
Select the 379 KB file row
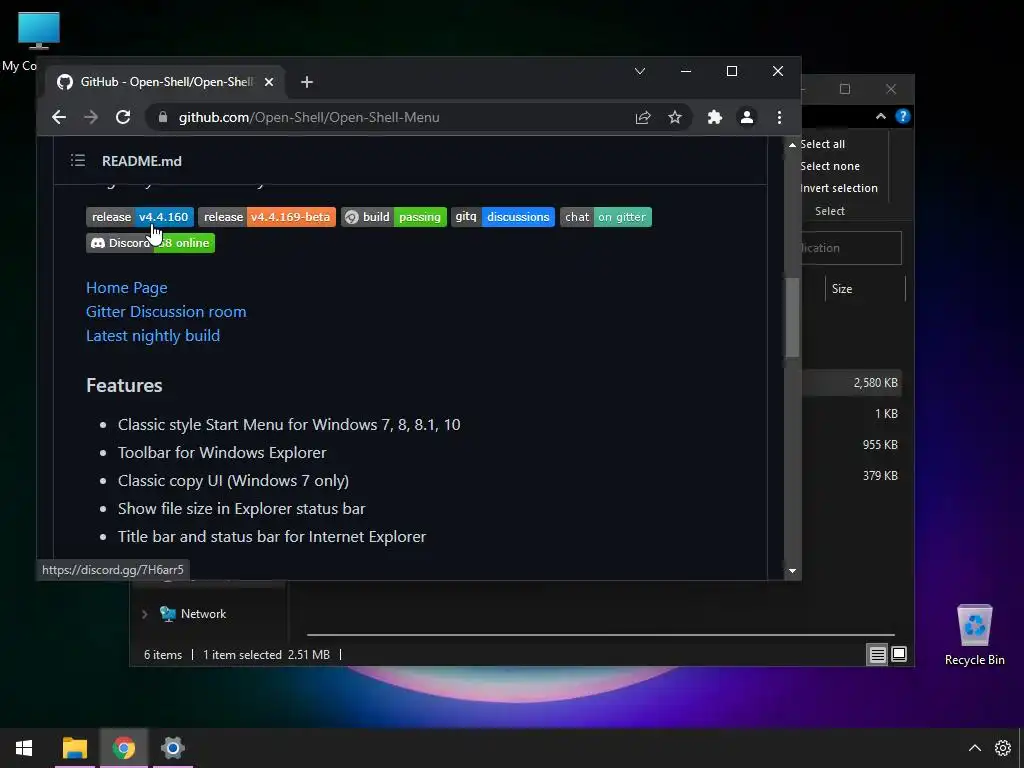pyautogui.click(x=851, y=475)
